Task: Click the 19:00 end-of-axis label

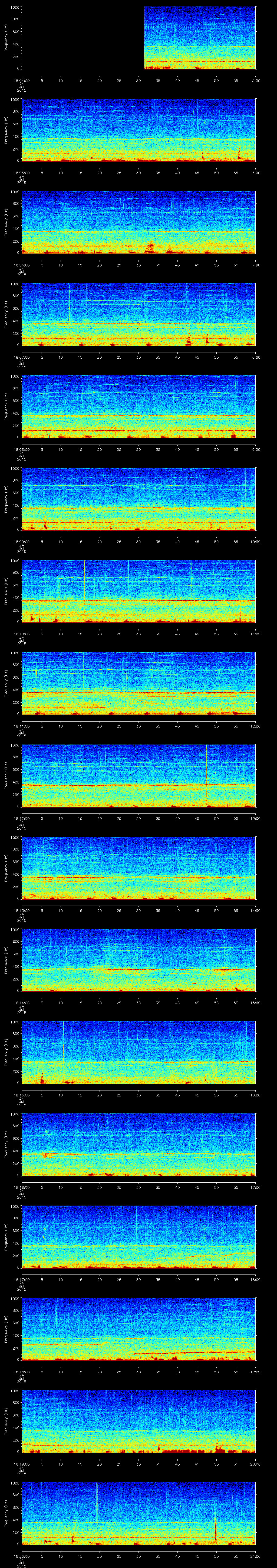Action: tap(255, 1371)
